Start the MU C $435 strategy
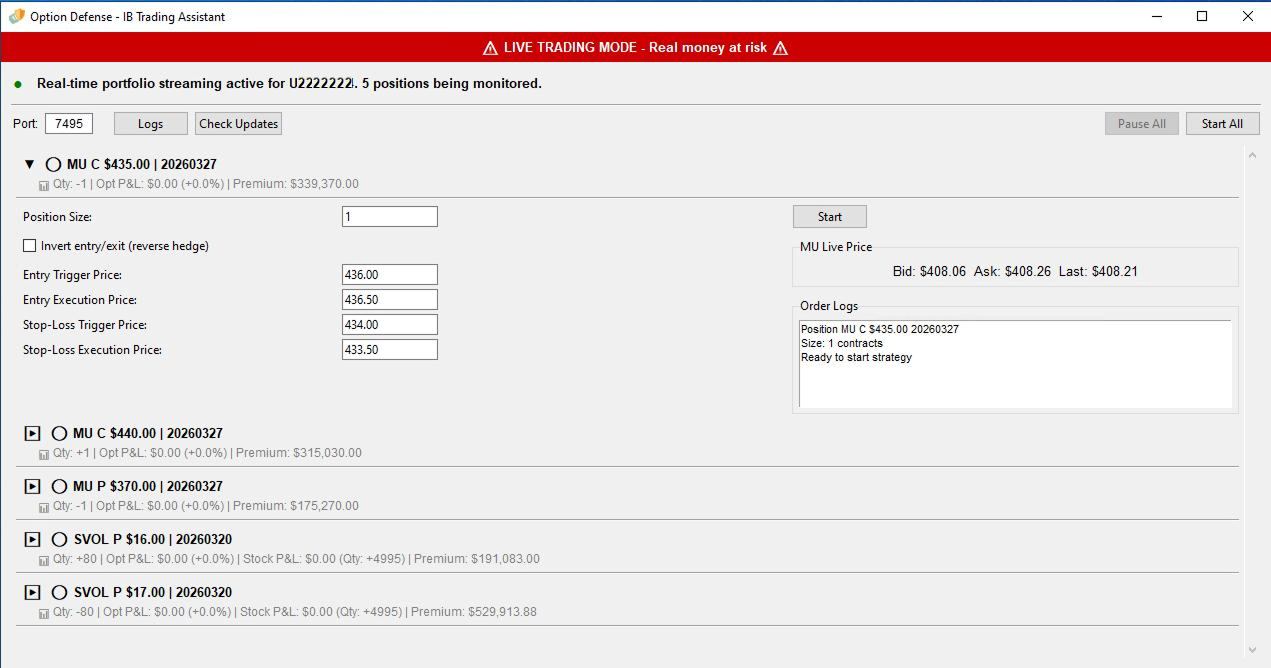 (x=829, y=216)
